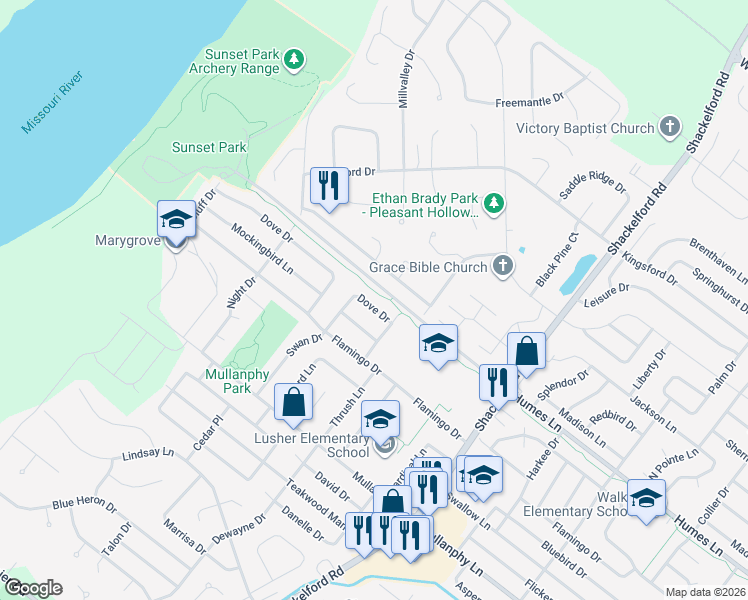Select the shopping bag marker near Splendor Dr

(526, 351)
